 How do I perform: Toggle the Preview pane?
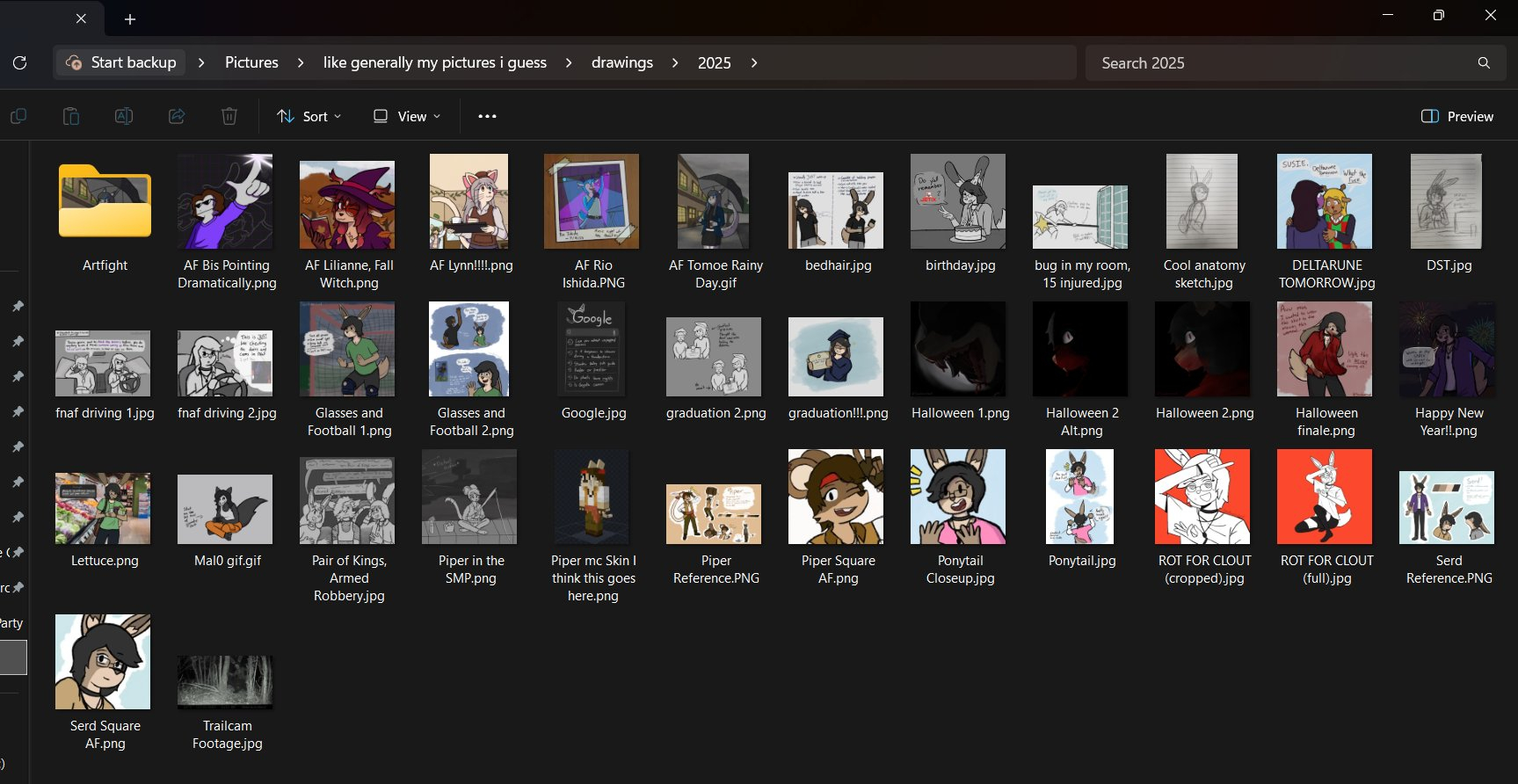point(1456,116)
